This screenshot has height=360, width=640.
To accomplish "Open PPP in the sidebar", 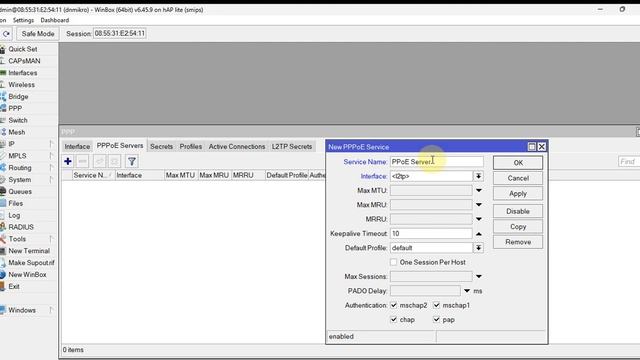I will coord(15,108).
